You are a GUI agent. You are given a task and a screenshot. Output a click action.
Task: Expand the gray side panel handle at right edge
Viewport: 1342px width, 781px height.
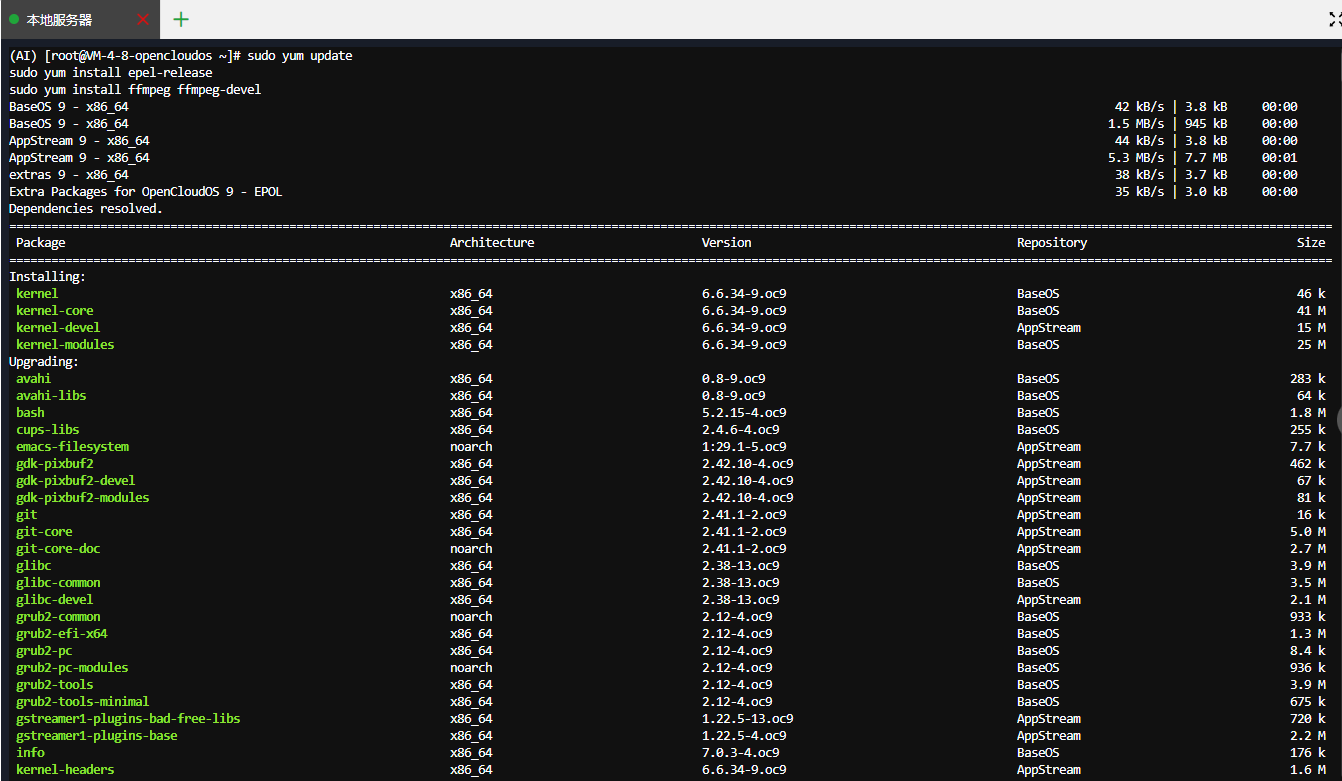point(1337,418)
